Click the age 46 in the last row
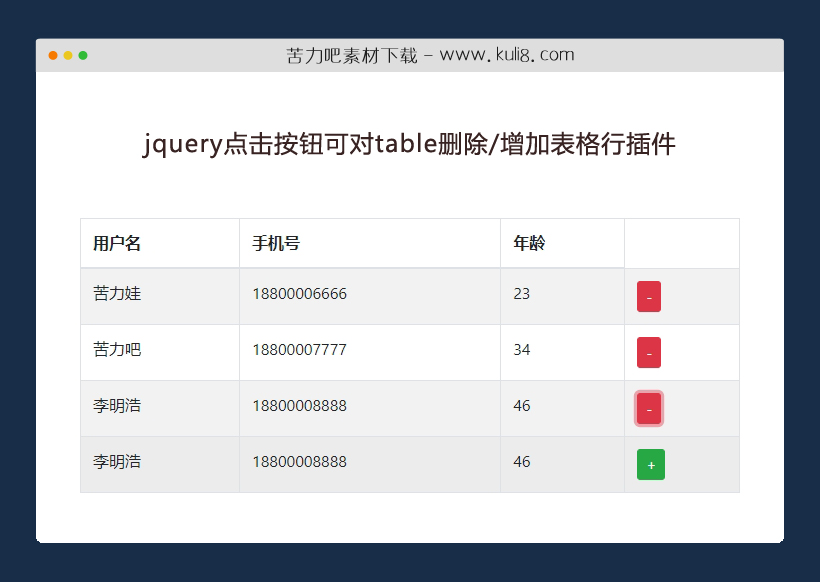 (518, 462)
